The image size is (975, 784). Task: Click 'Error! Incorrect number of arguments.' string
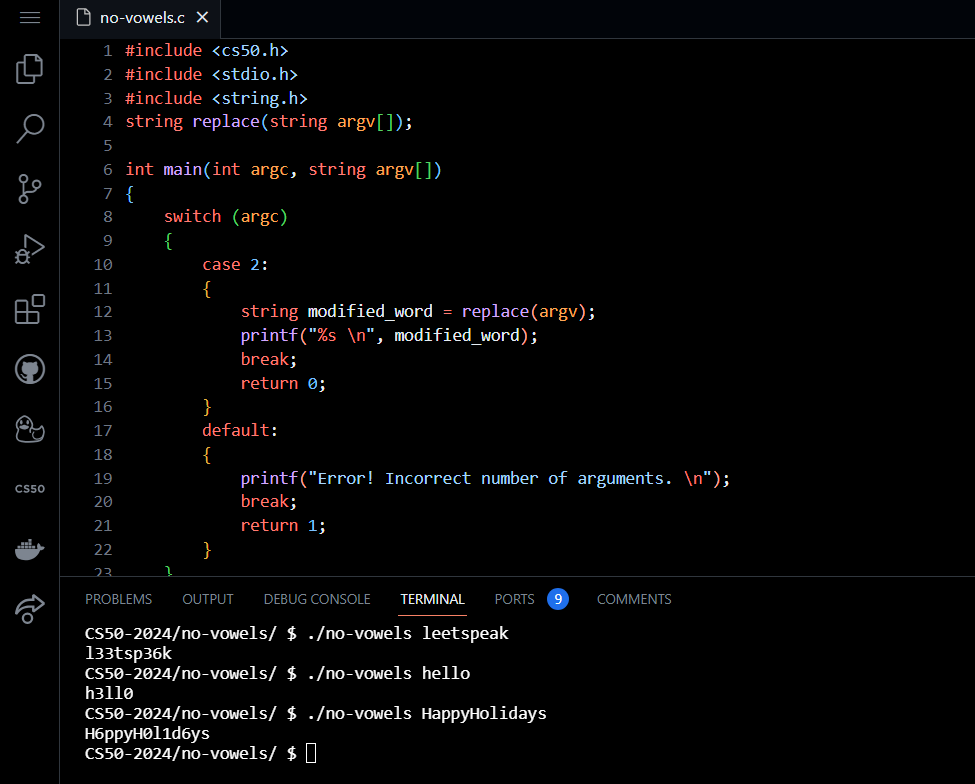(495, 479)
